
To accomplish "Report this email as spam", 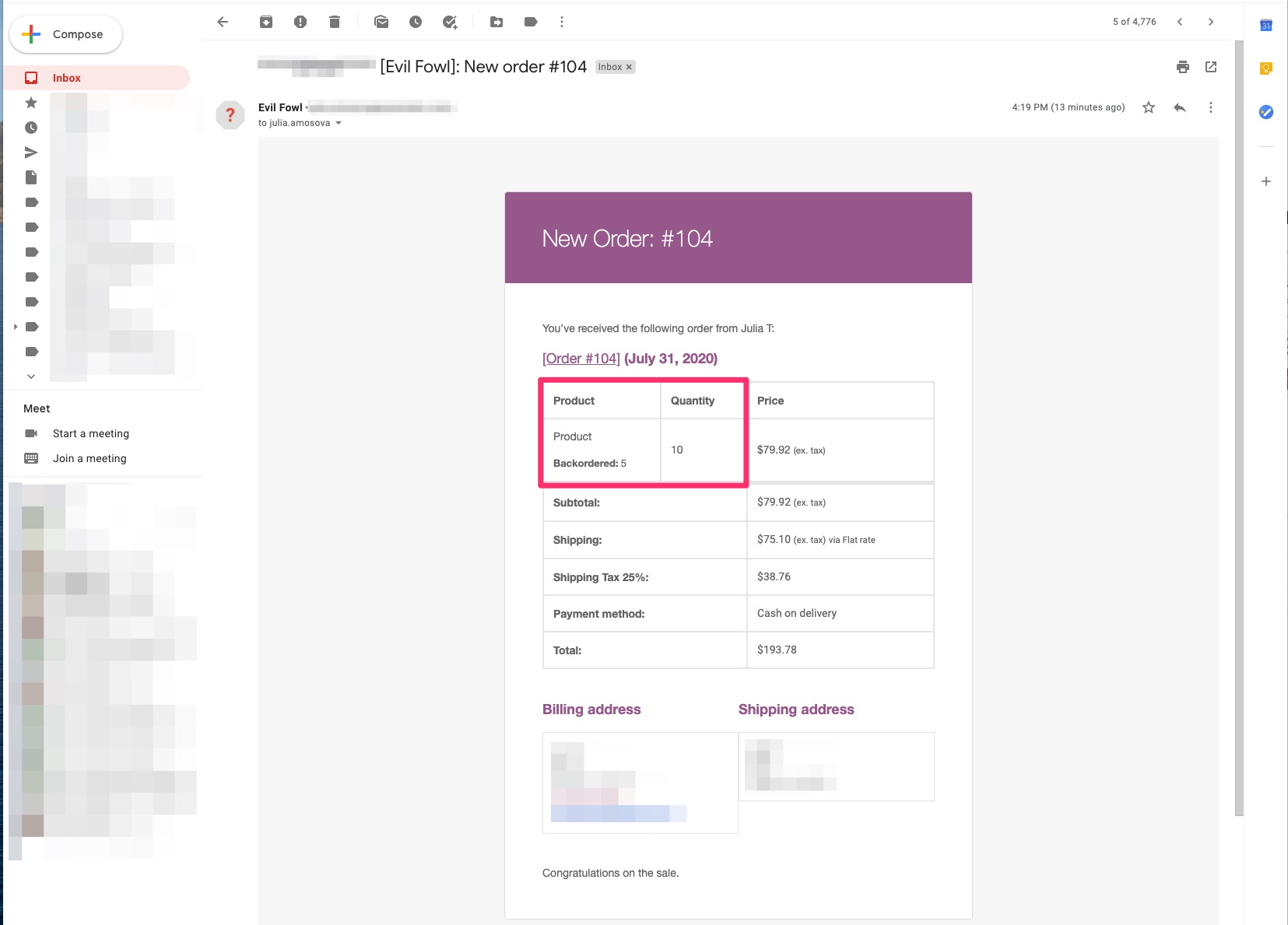I will (300, 22).
